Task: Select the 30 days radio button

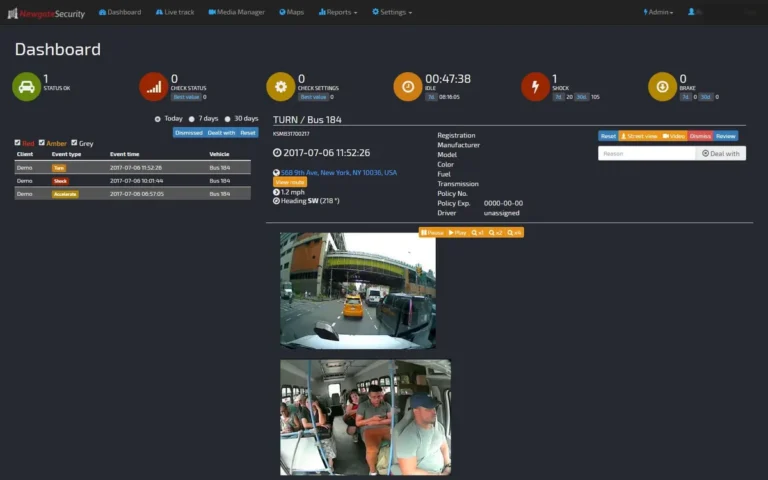Action: click(227, 119)
